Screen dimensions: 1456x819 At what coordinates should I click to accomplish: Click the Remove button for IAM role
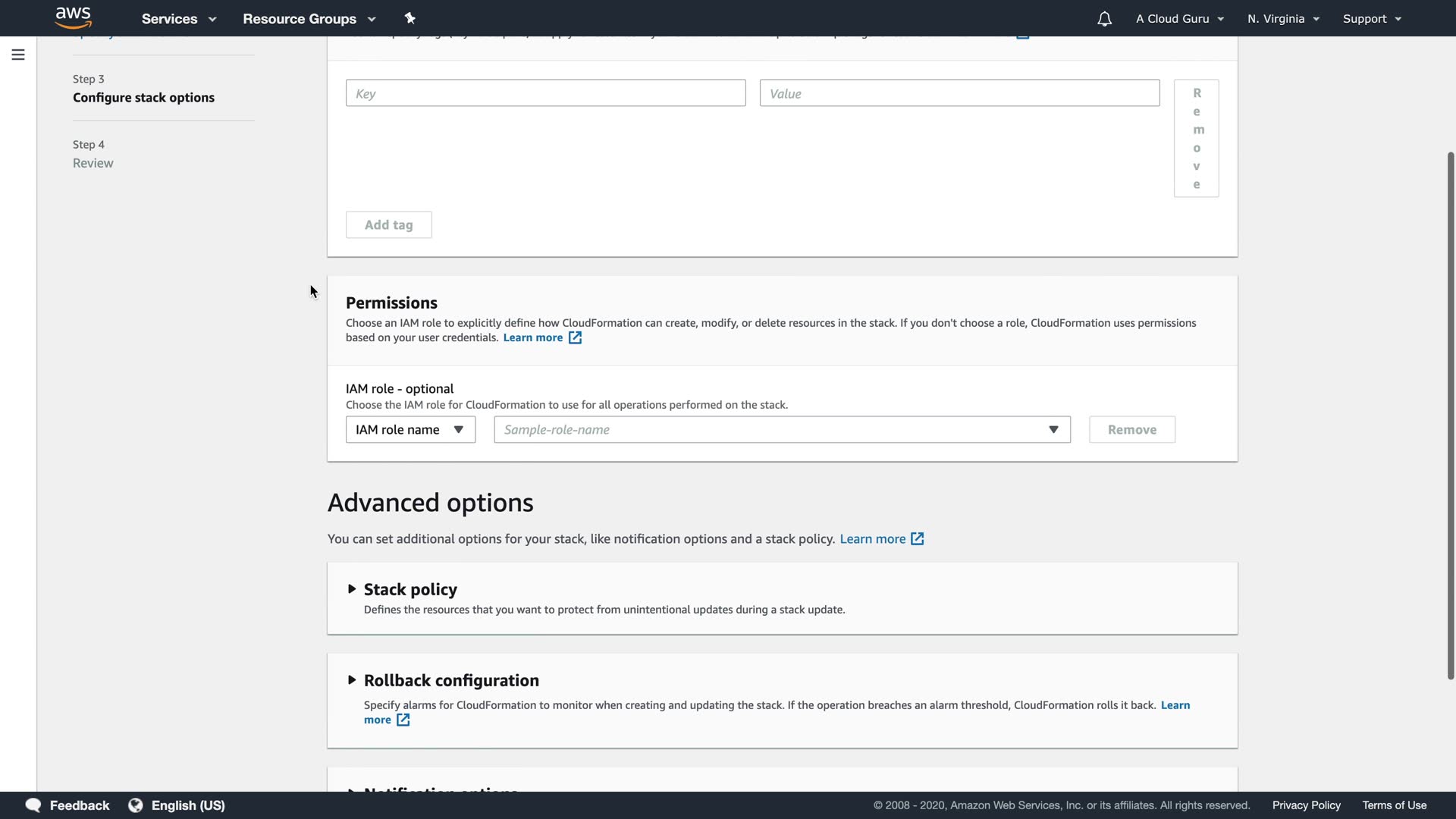pyautogui.click(x=1131, y=430)
